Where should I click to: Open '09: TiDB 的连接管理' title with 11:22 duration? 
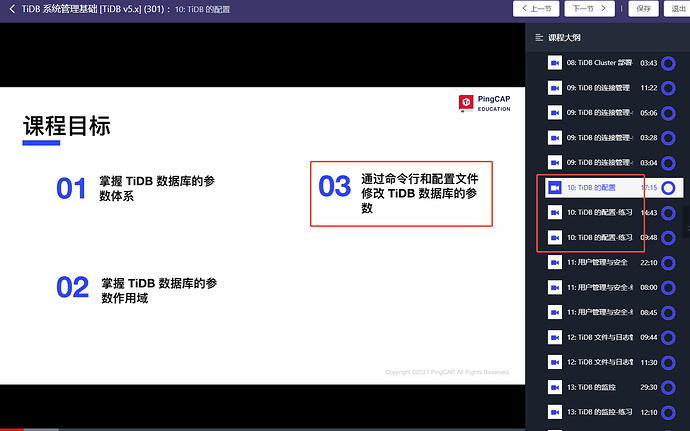tap(598, 88)
